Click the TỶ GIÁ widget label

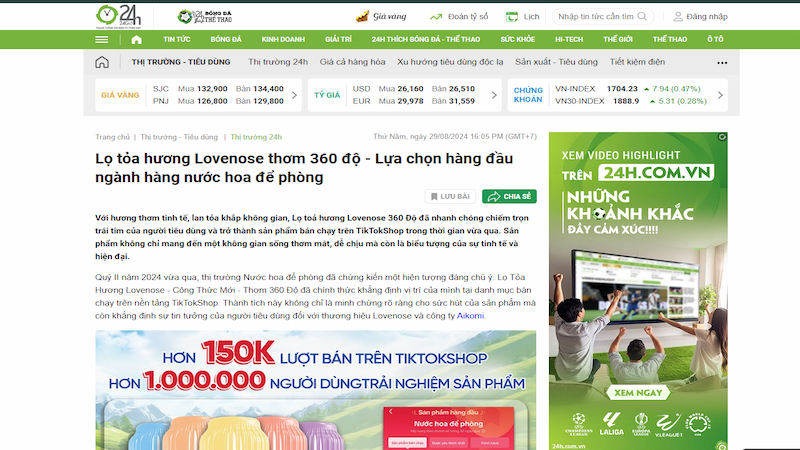(x=327, y=95)
